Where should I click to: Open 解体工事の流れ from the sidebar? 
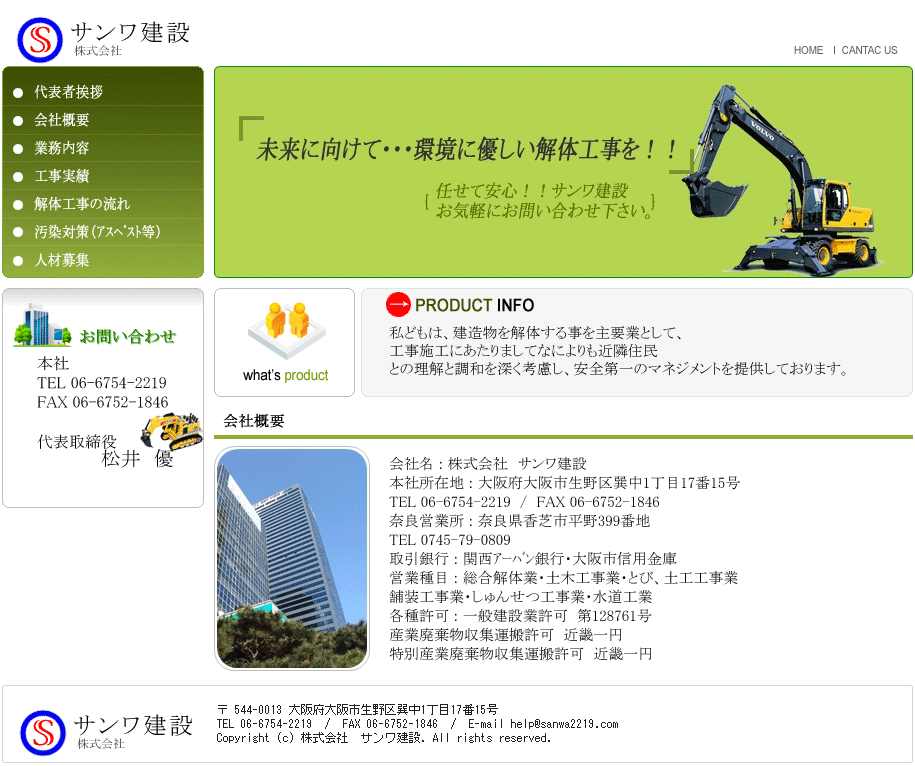pyautogui.click(x=82, y=204)
